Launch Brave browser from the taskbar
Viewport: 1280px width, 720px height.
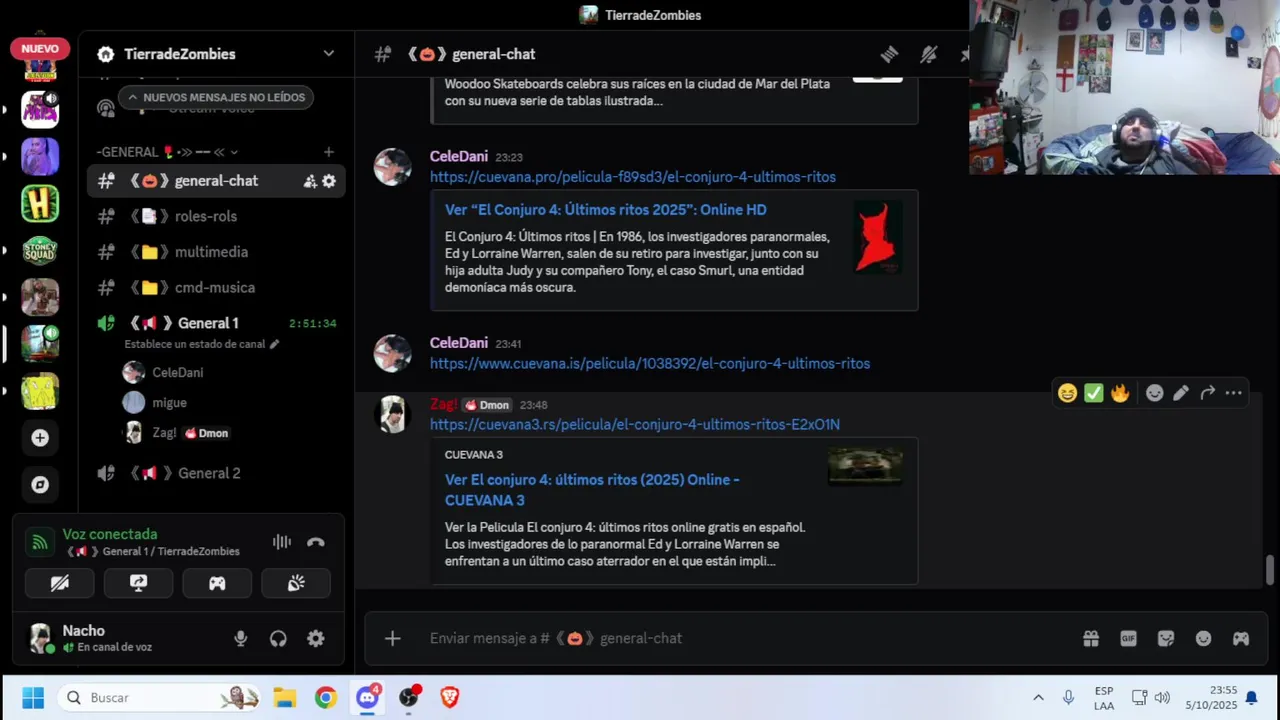[450, 698]
